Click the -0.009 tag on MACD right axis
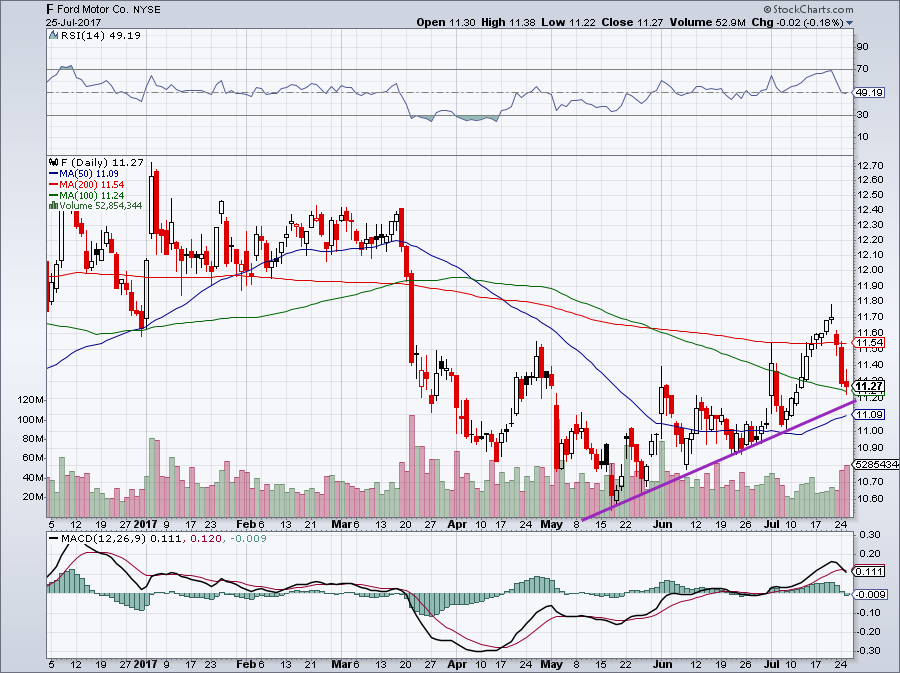Image resolution: width=900 pixels, height=673 pixels. tap(871, 594)
